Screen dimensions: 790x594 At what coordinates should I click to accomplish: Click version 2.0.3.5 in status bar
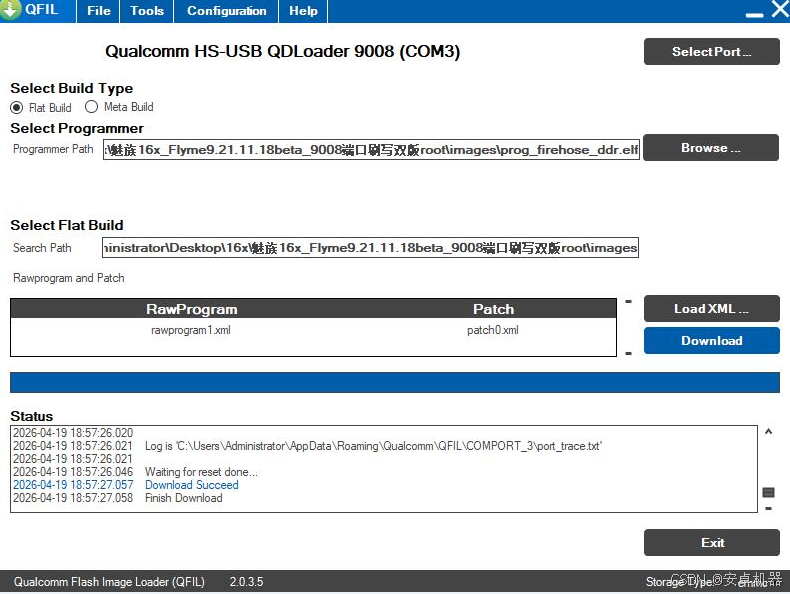pyautogui.click(x=246, y=581)
